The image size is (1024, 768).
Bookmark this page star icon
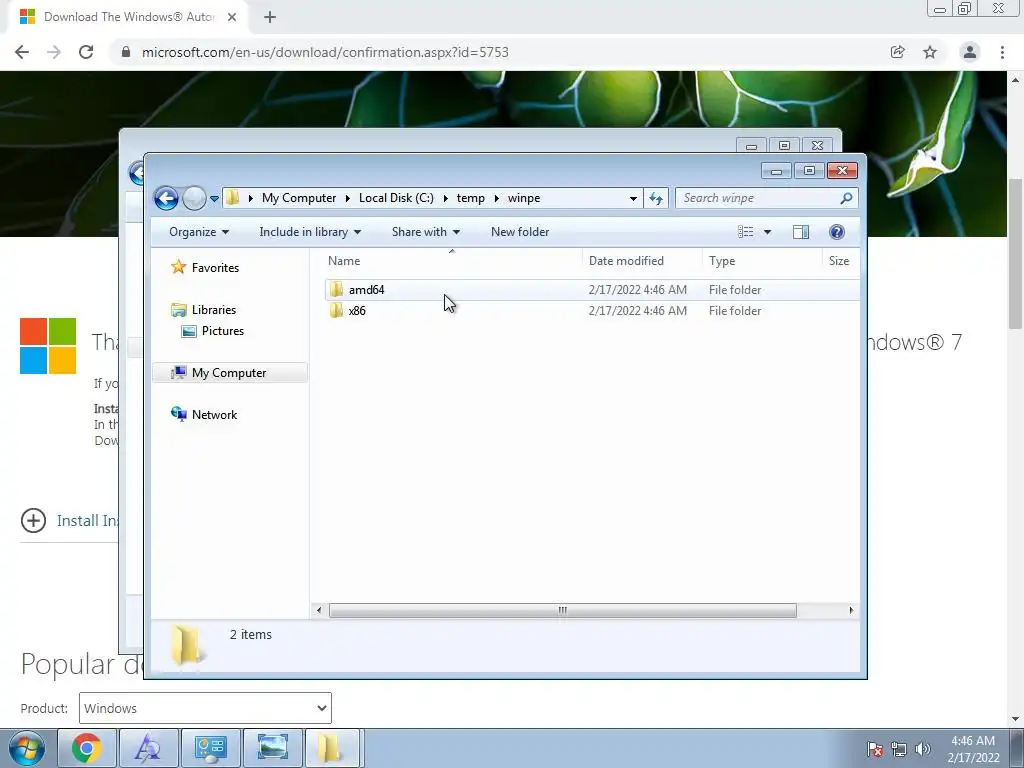930,52
